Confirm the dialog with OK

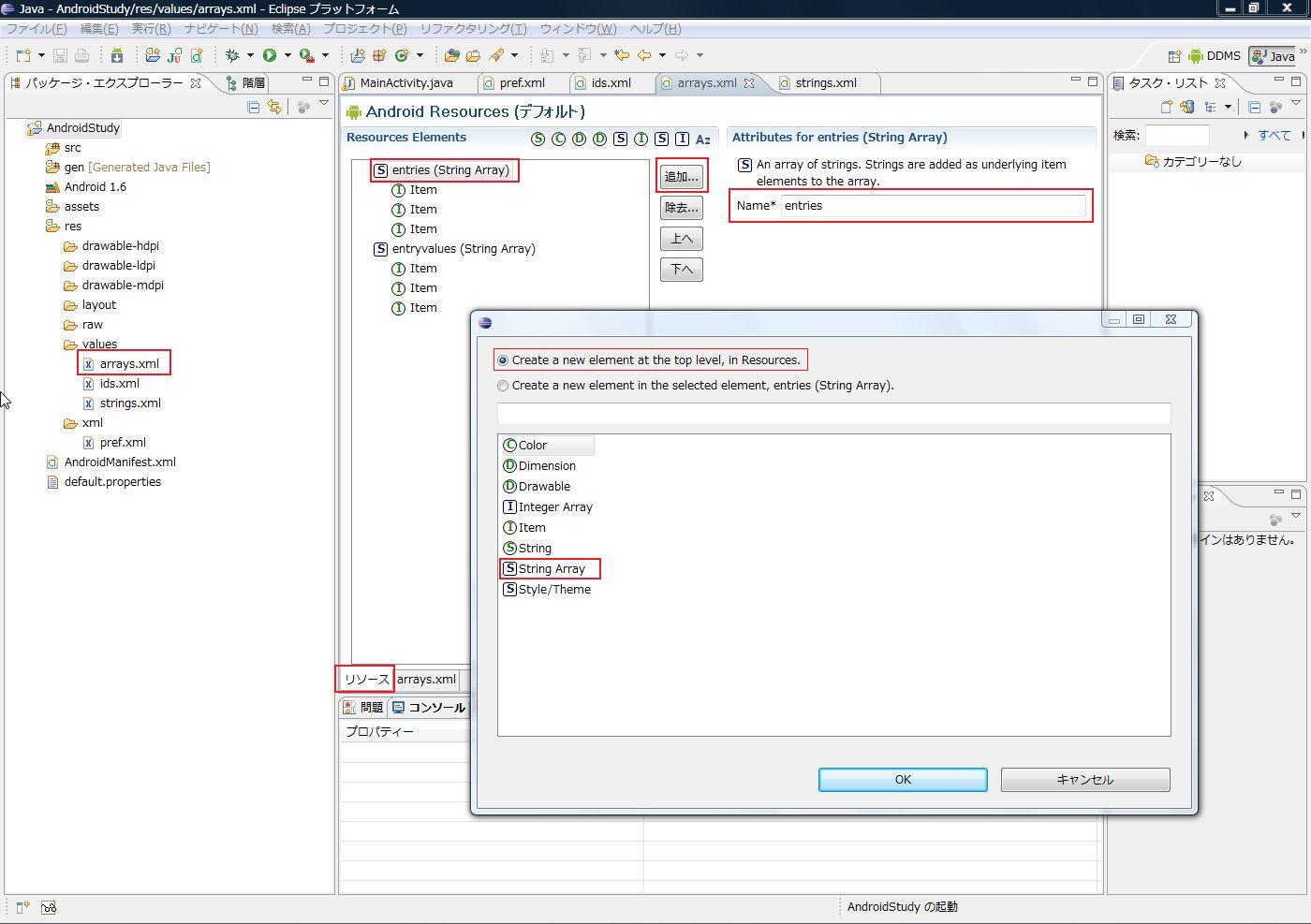click(x=903, y=780)
